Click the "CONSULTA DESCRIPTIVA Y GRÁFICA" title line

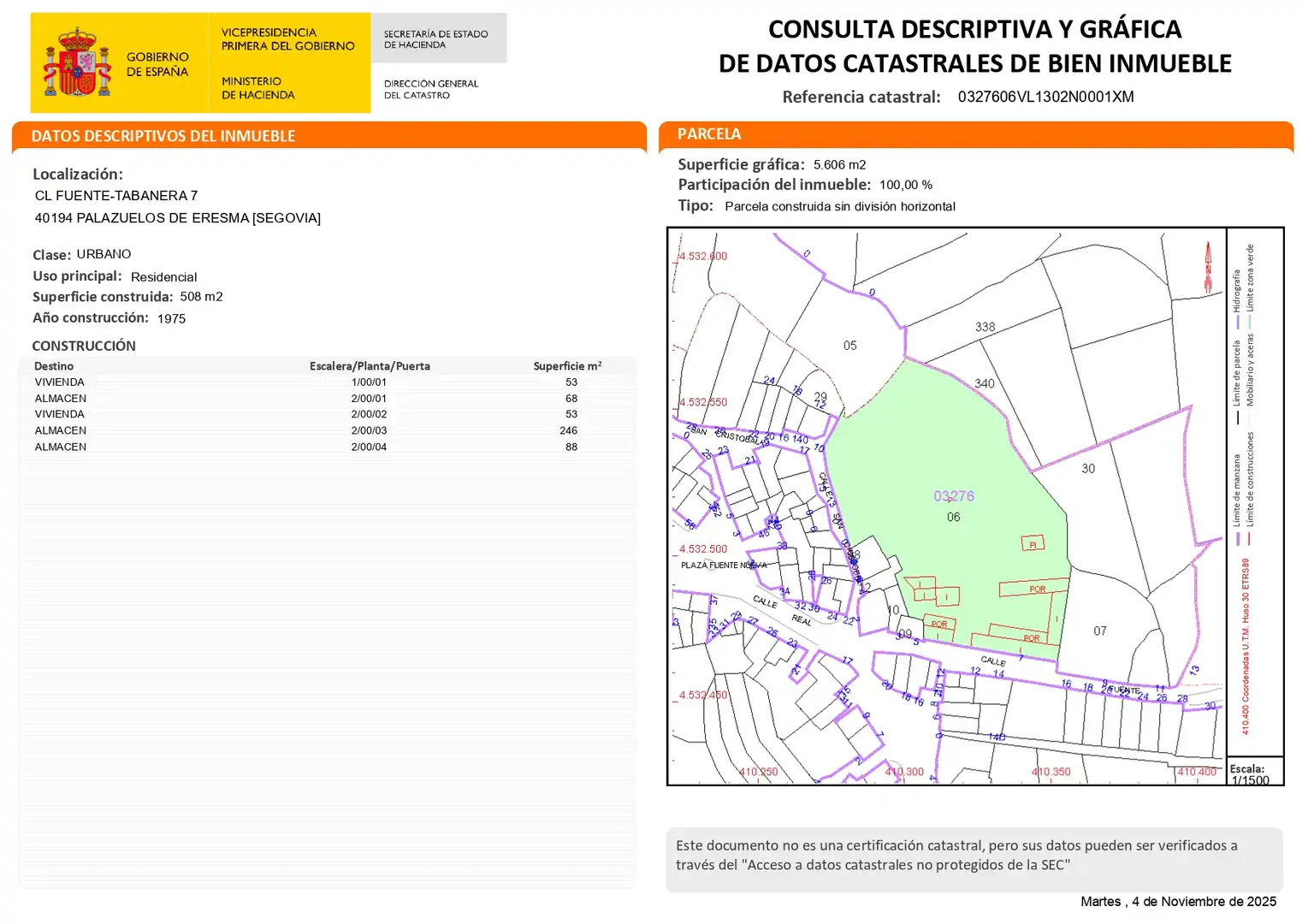tap(974, 29)
